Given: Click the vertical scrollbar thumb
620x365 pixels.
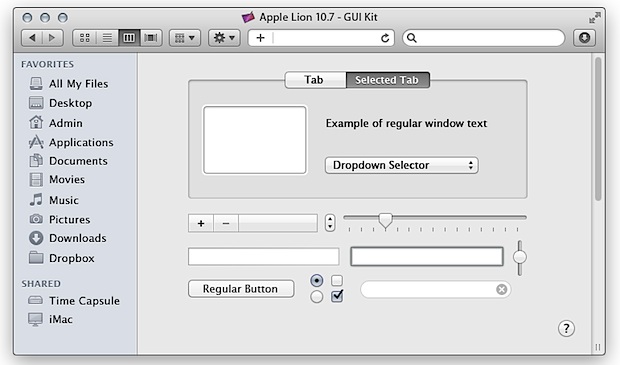Looking at the screenshot, I should tap(598, 129).
